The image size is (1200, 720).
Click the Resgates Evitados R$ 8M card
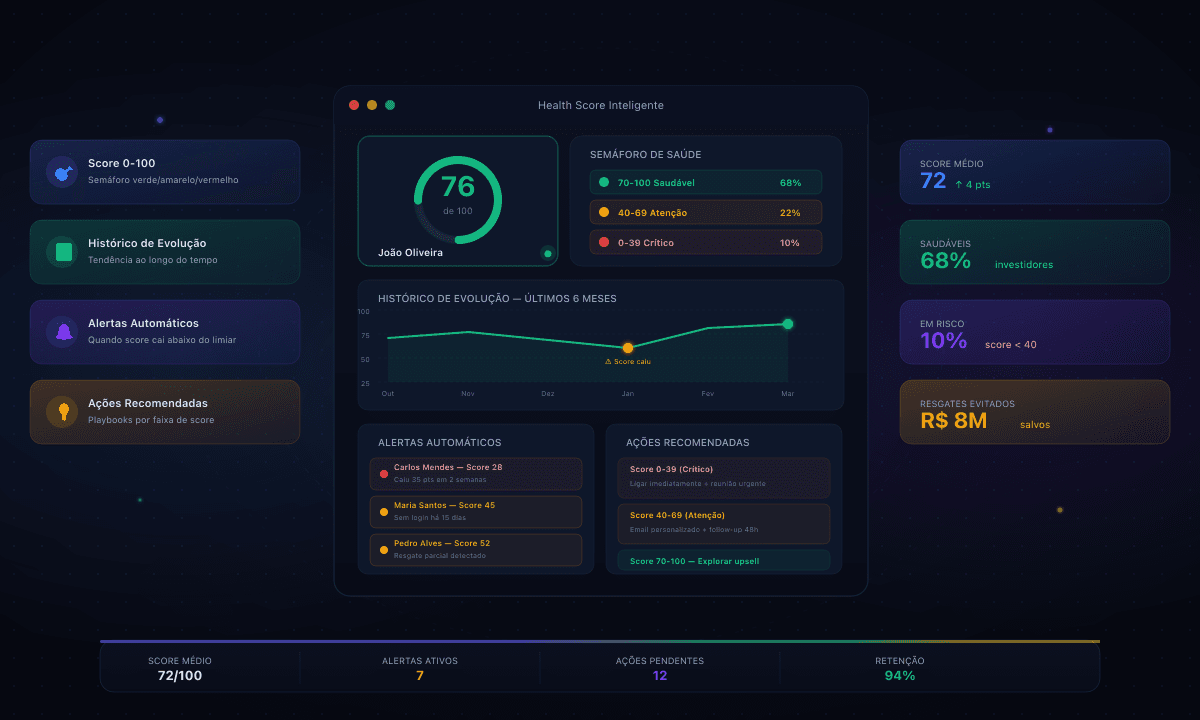[x=1035, y=412]
